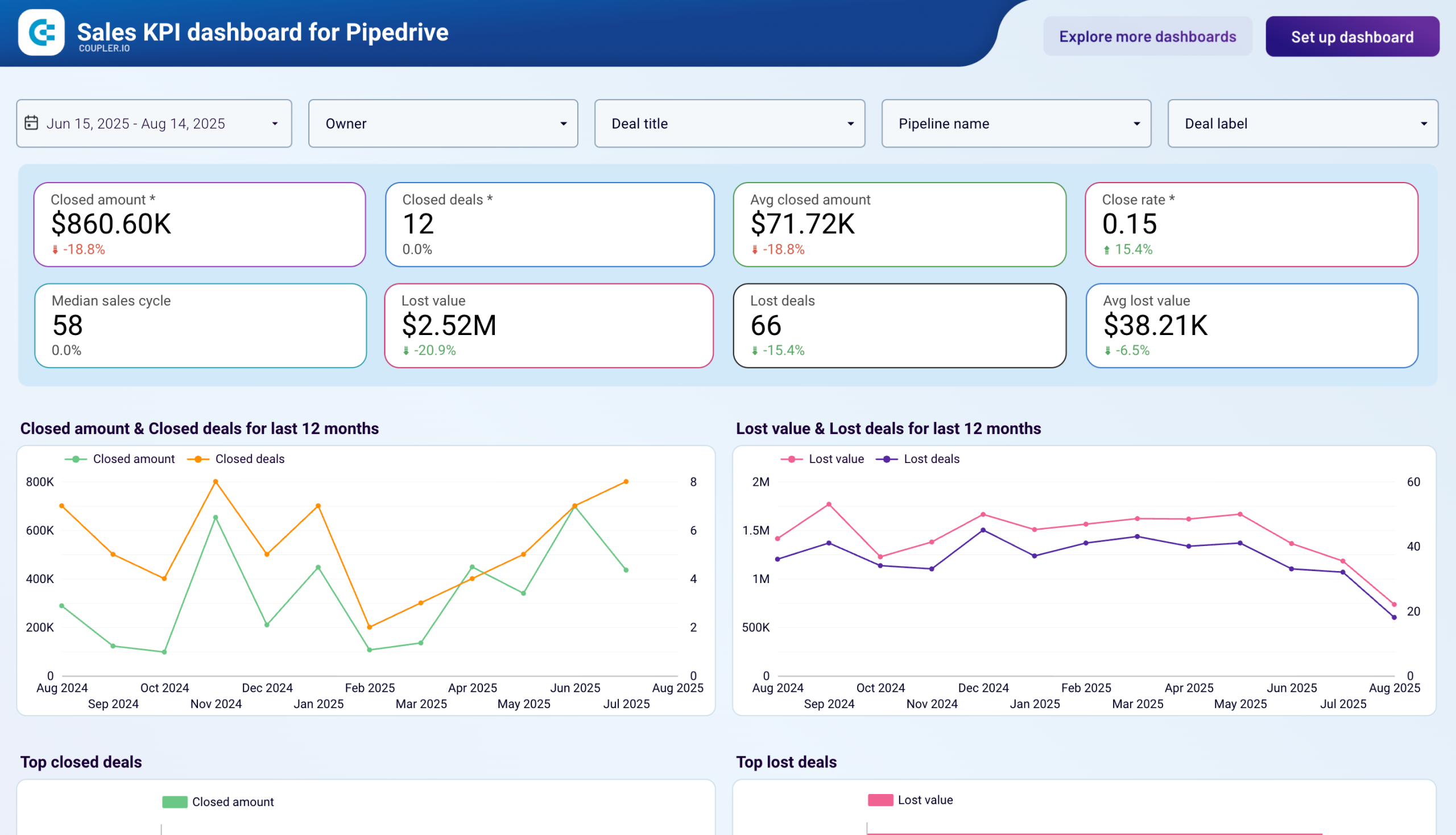Click the Set up dashboard button
The height and width of the screenshot is (835, 1456).
1351,36
